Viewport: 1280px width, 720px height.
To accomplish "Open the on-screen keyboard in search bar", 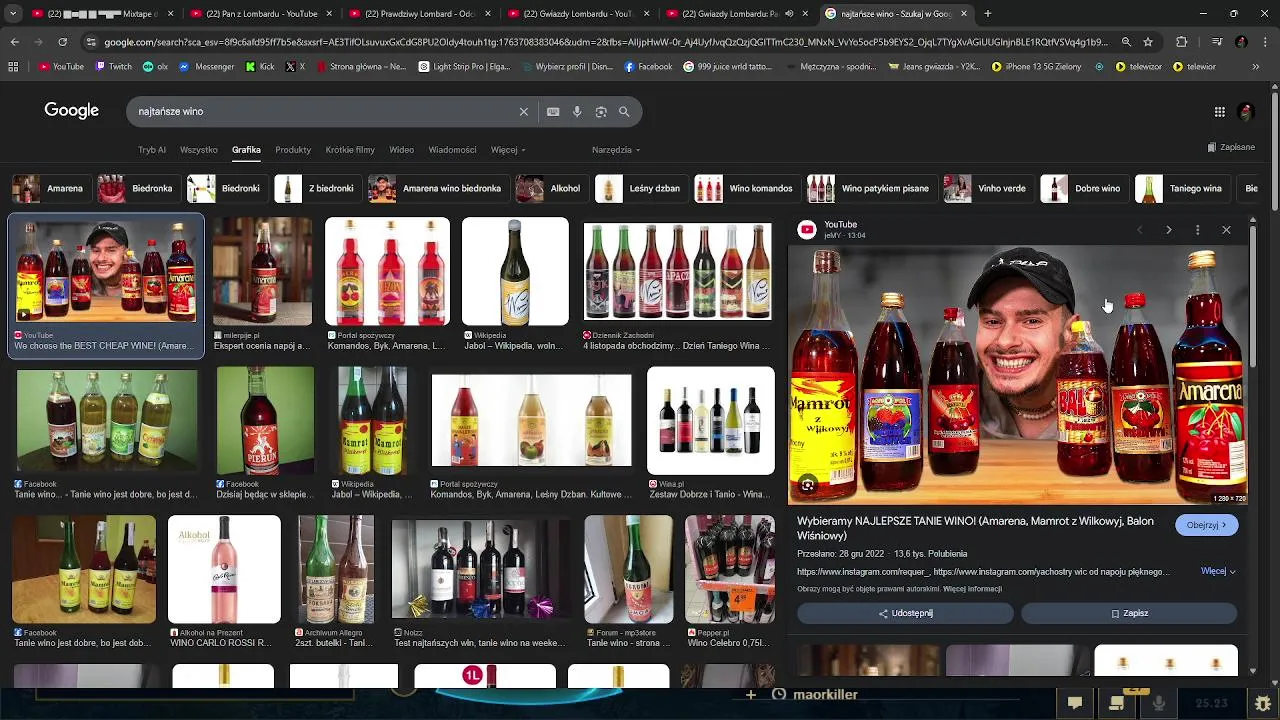I will 553,112.
